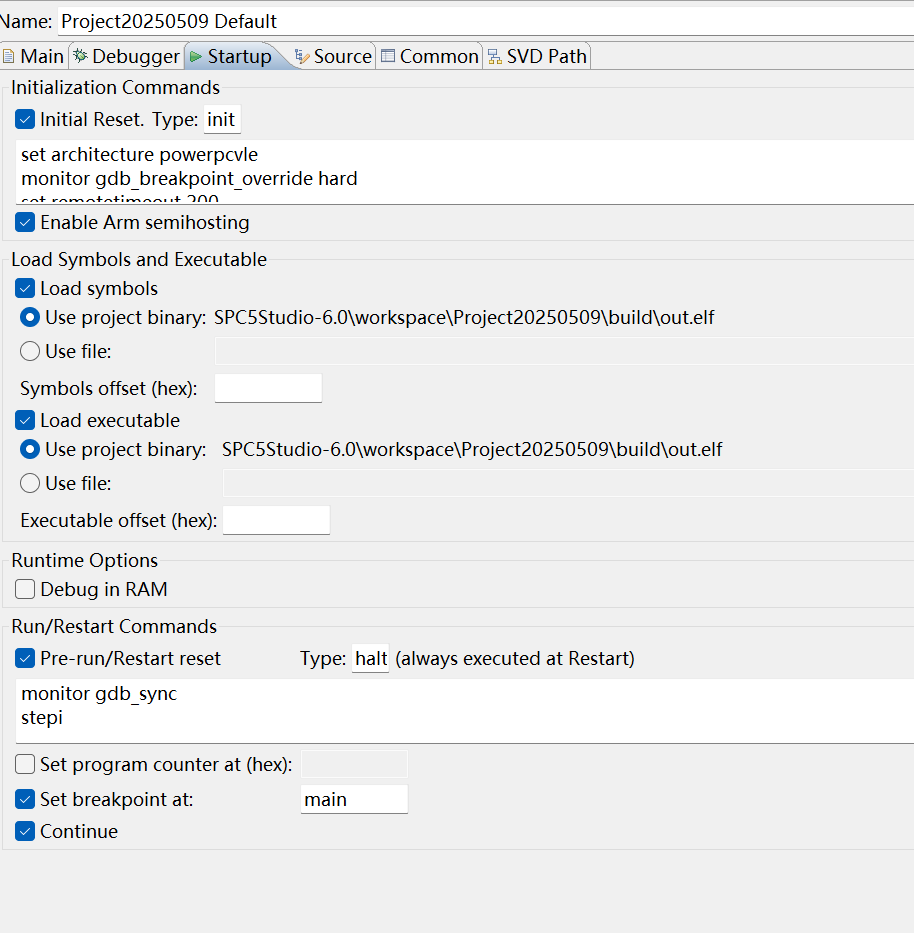Switch to the Common tab
Image resolution: width=914 pixels, height=933 pixels.
coord(430,56)
